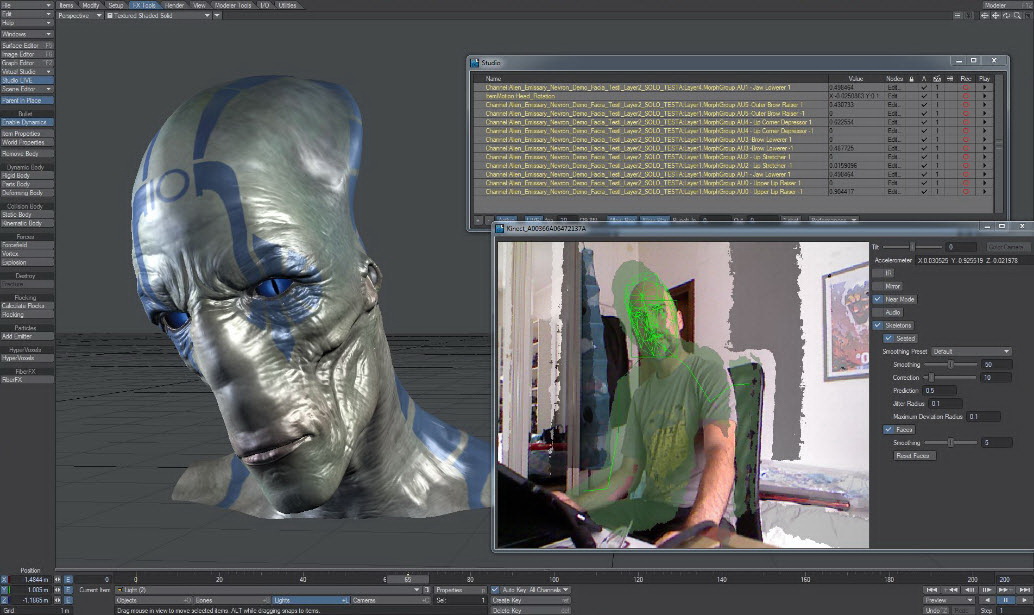Open the Surface Editor from sidebar
This screenshot has height=615, width=1034.
[22, 45]
